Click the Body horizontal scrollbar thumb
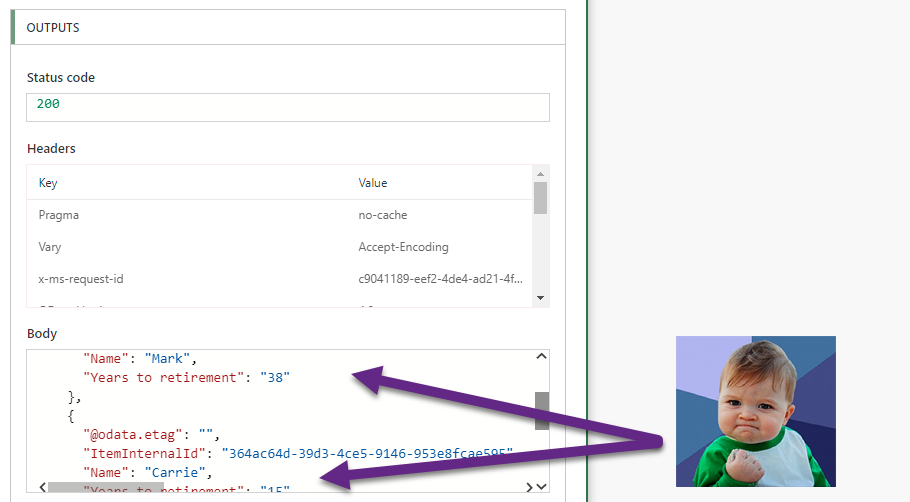 point(106,487)
